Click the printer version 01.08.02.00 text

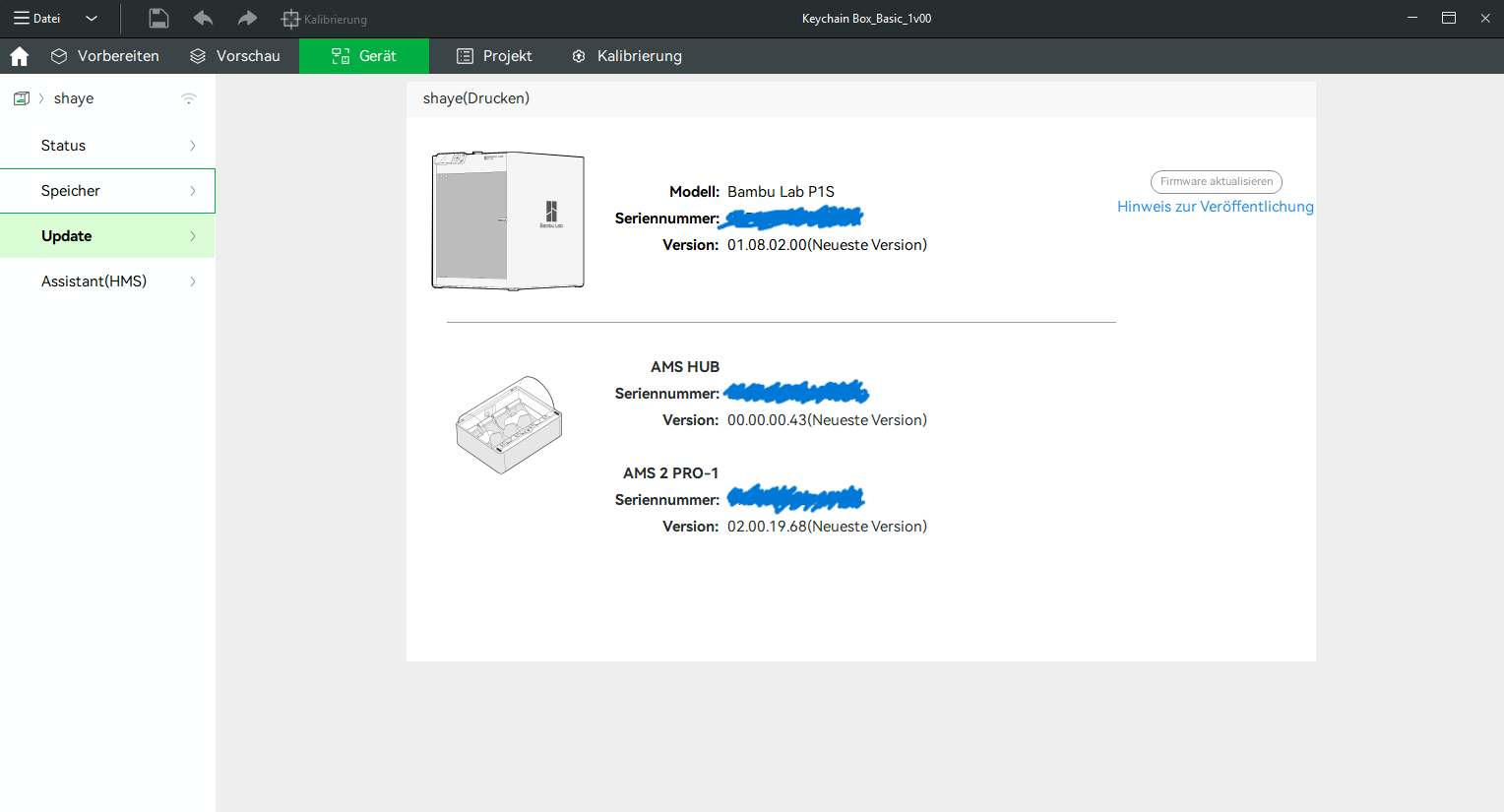(827, 245)
